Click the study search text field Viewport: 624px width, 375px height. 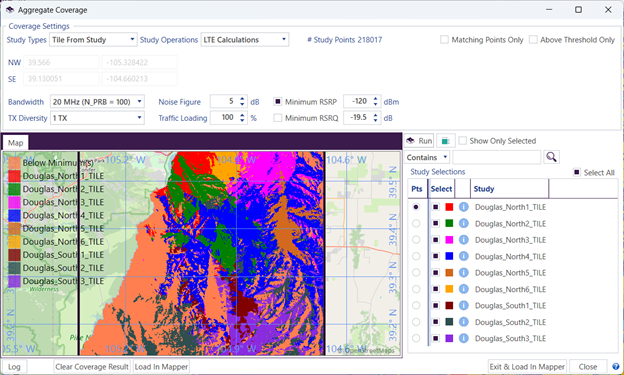[497, 157]
